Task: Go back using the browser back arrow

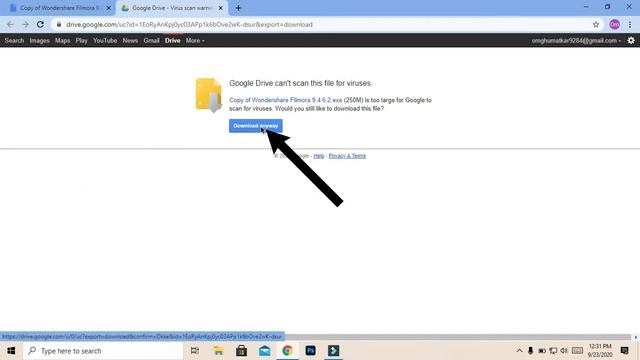Action: click(10, 24)
